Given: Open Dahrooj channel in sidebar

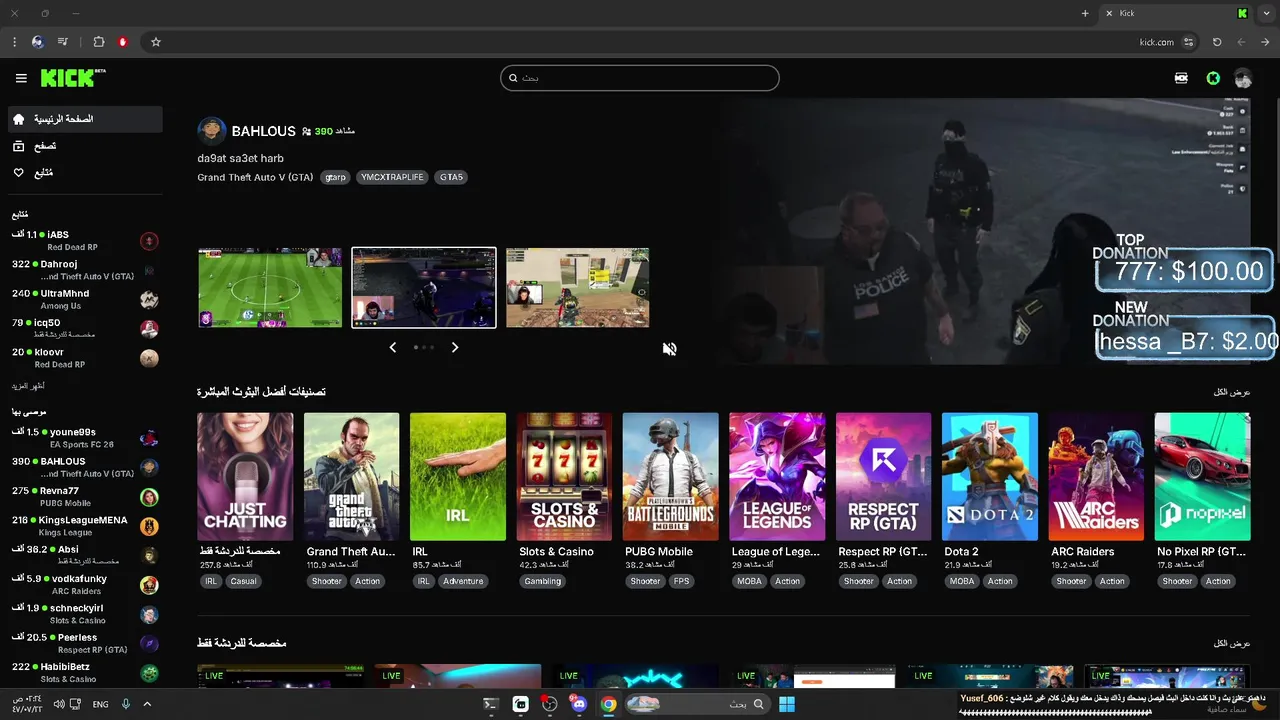Looking at the screenshot, I should tap(85, 270).
